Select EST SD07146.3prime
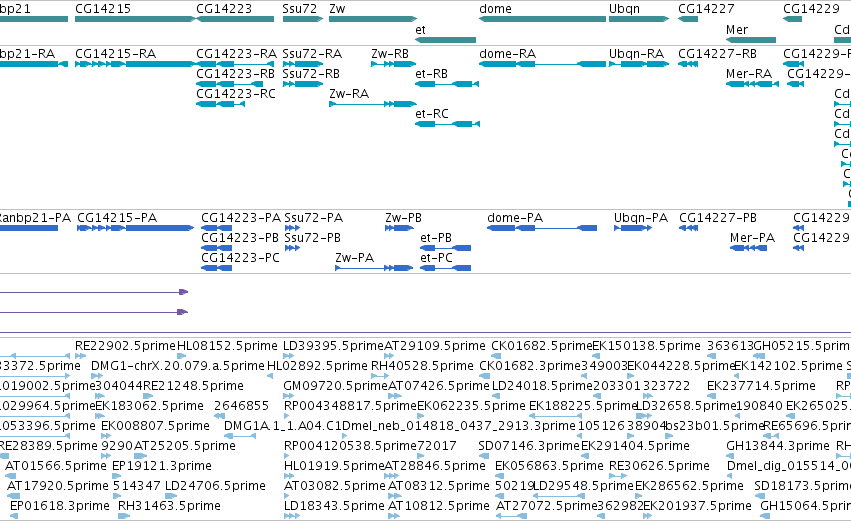The width and height of the screenshot is (851, 521). click(484, 456)
